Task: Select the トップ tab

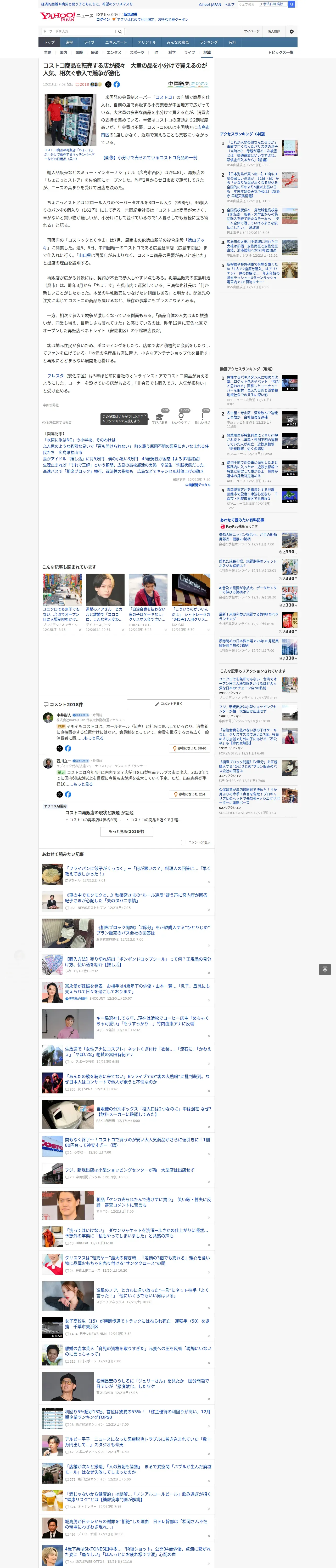Action: point(49,43)
